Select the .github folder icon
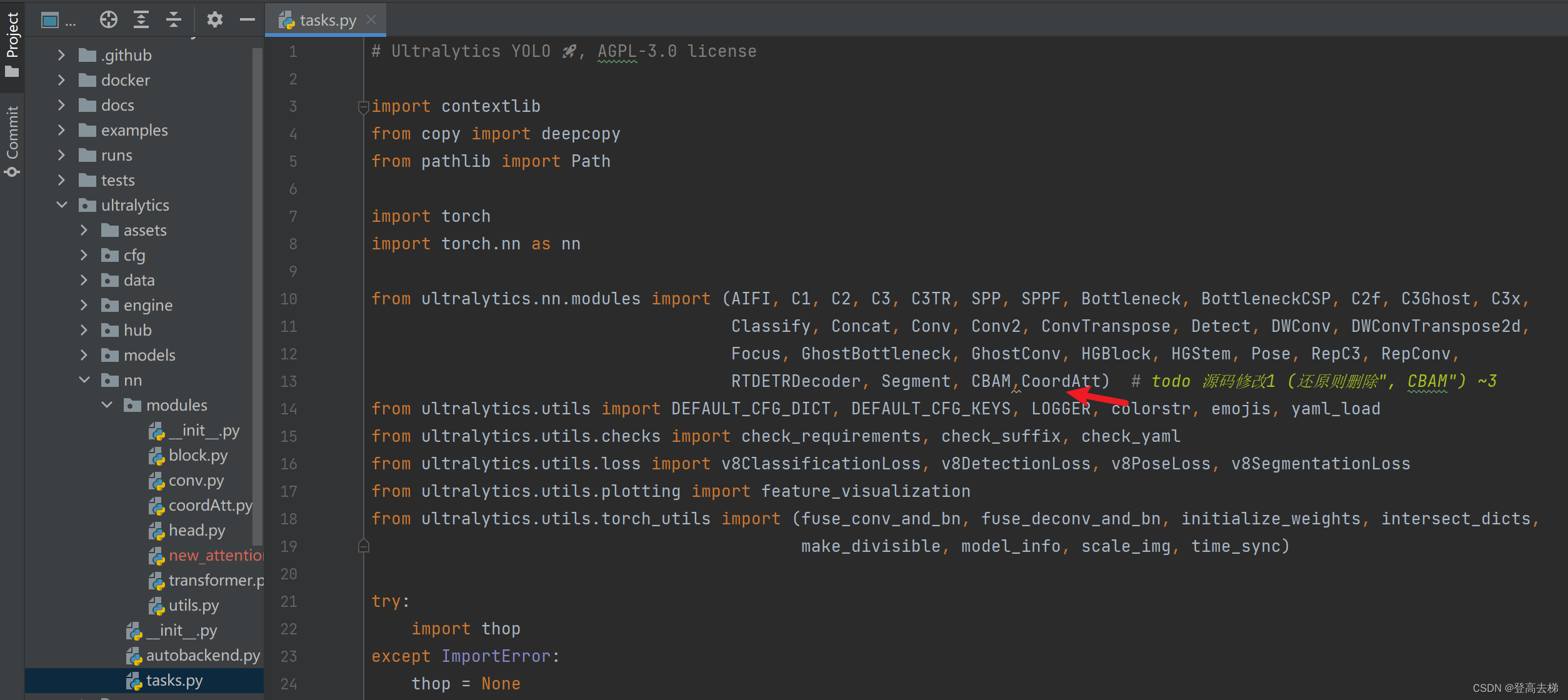This screenshot has width=1568, height=700. coord(87,56)
